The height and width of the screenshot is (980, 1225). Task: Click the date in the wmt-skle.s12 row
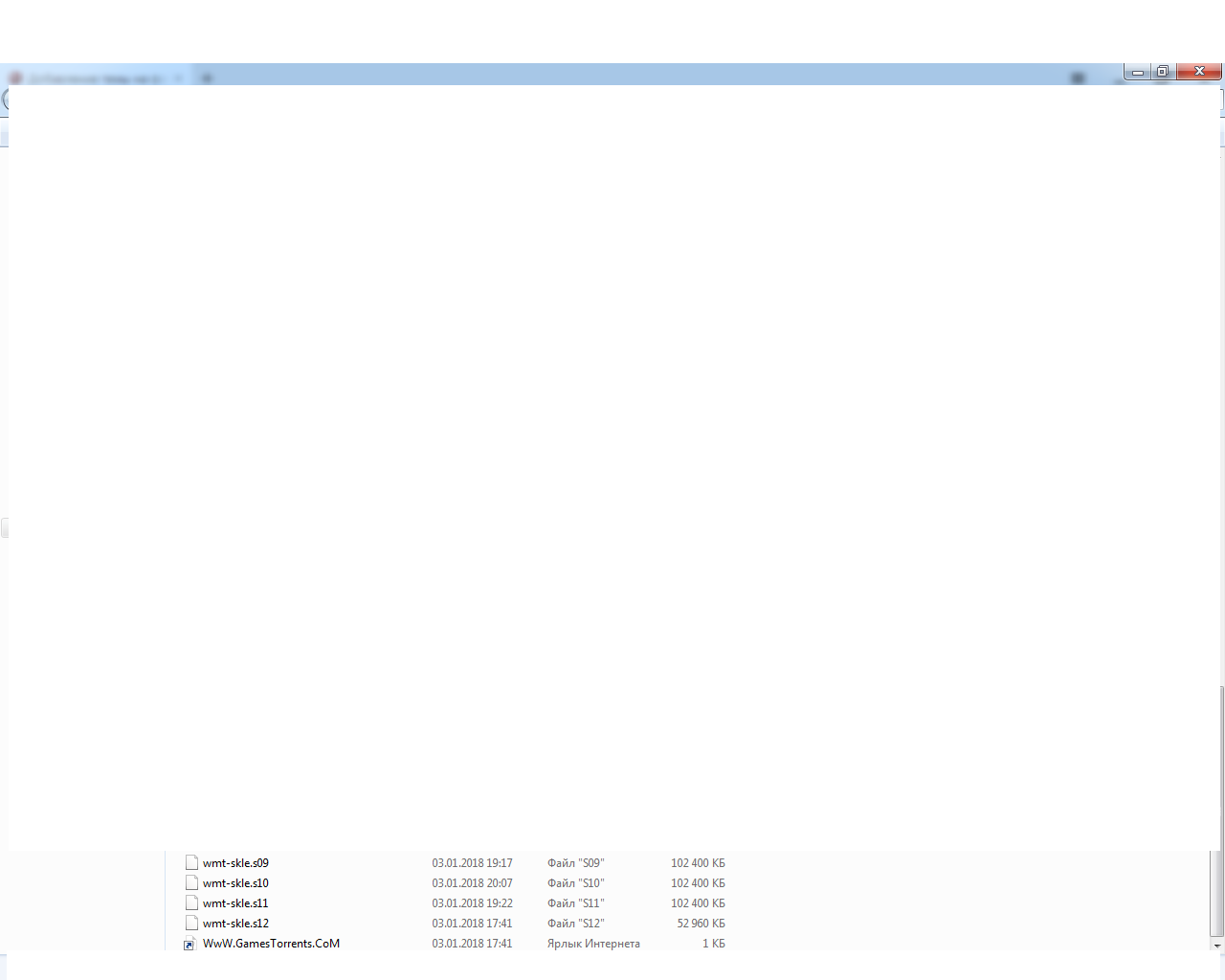coord(472,924)
